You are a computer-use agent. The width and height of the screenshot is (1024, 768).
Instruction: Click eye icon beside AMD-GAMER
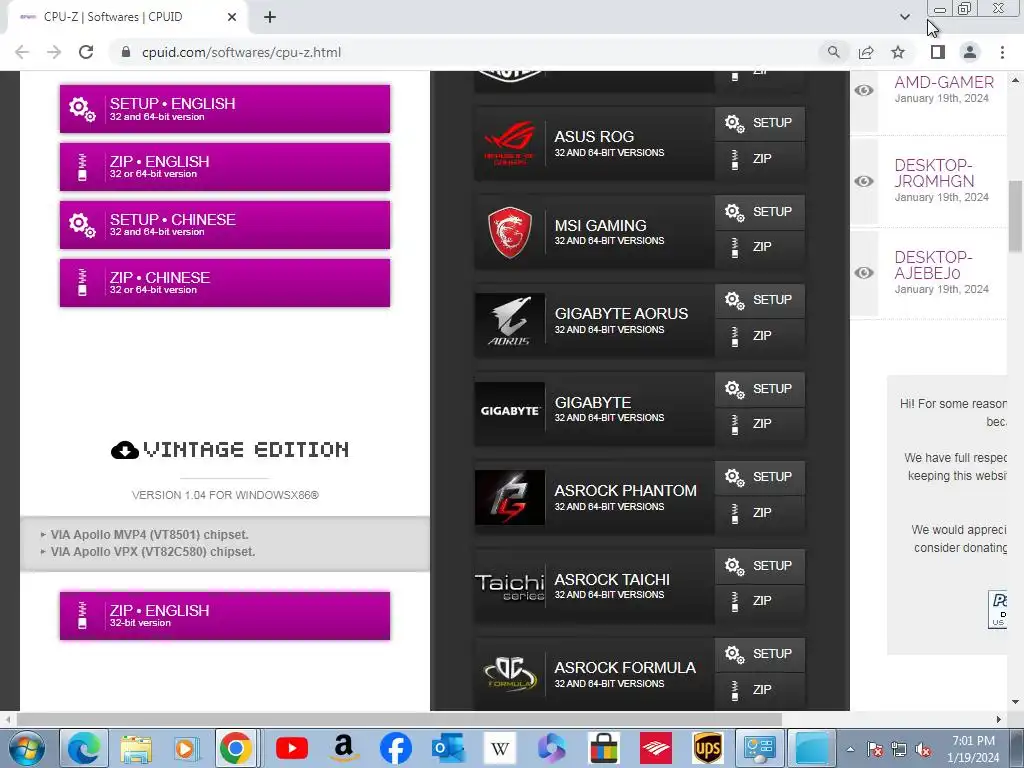tap(864, 91)
